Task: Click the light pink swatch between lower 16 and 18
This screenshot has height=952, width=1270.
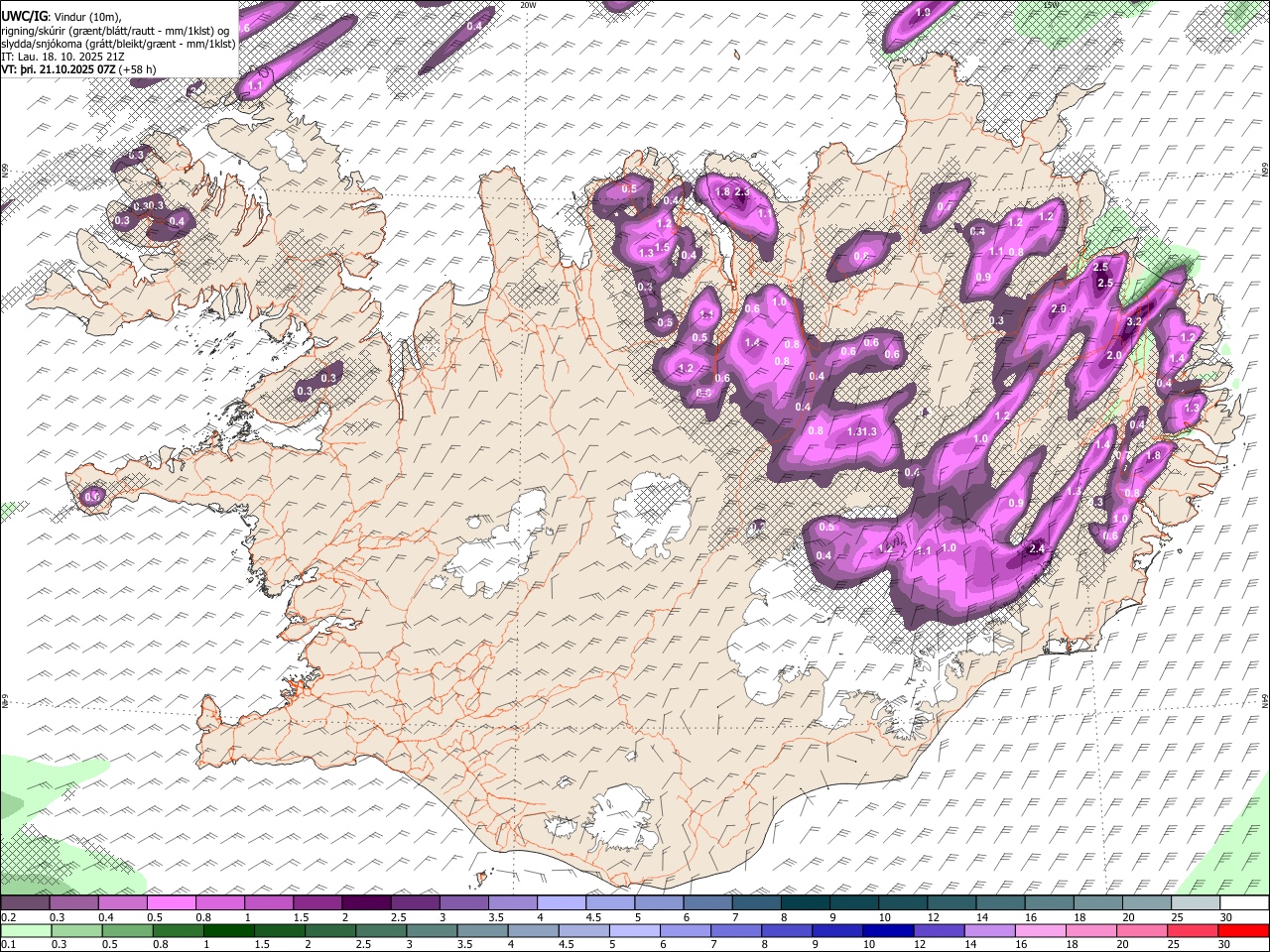Action: click(x=1040, y=929)
